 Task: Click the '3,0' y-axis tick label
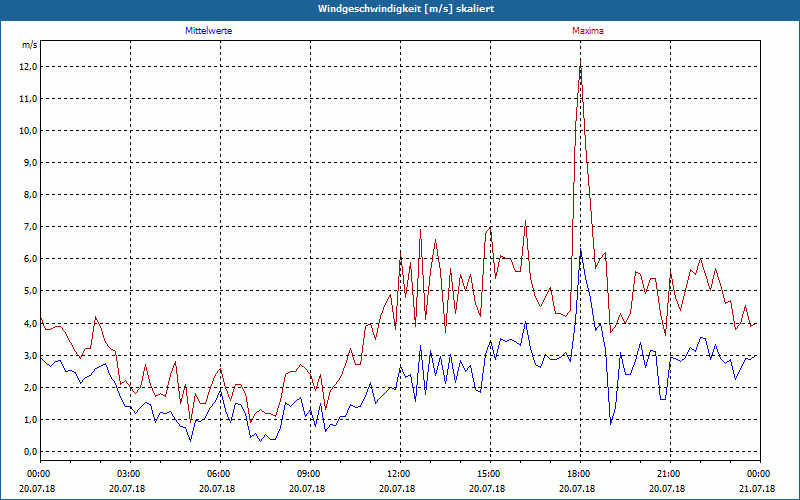click(x=30, y=356)
